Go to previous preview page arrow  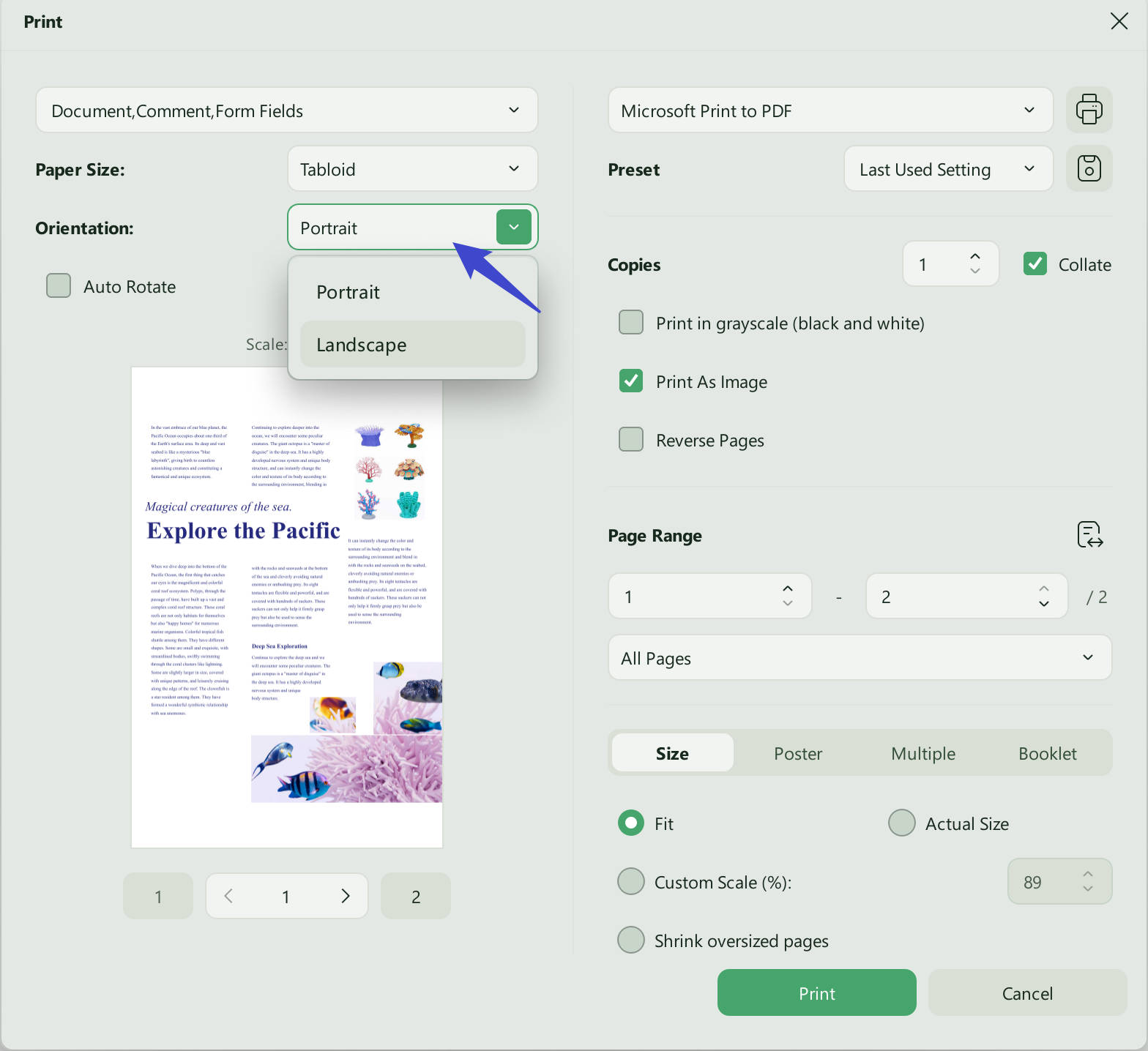pos(228,896)
